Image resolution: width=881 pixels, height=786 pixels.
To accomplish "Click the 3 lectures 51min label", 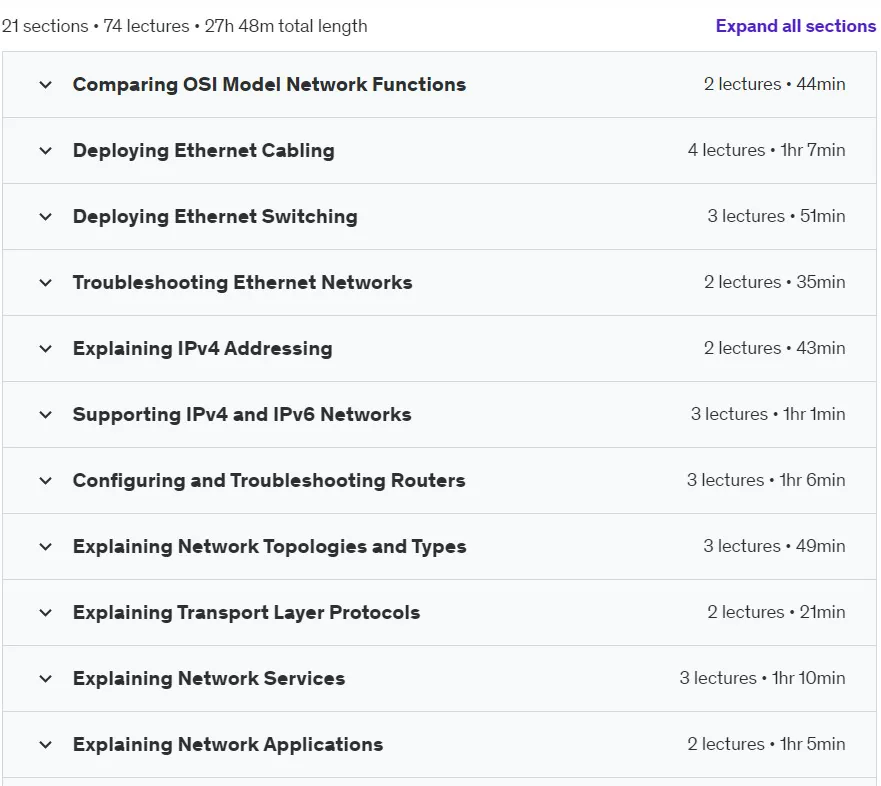I will pos(776,216).
